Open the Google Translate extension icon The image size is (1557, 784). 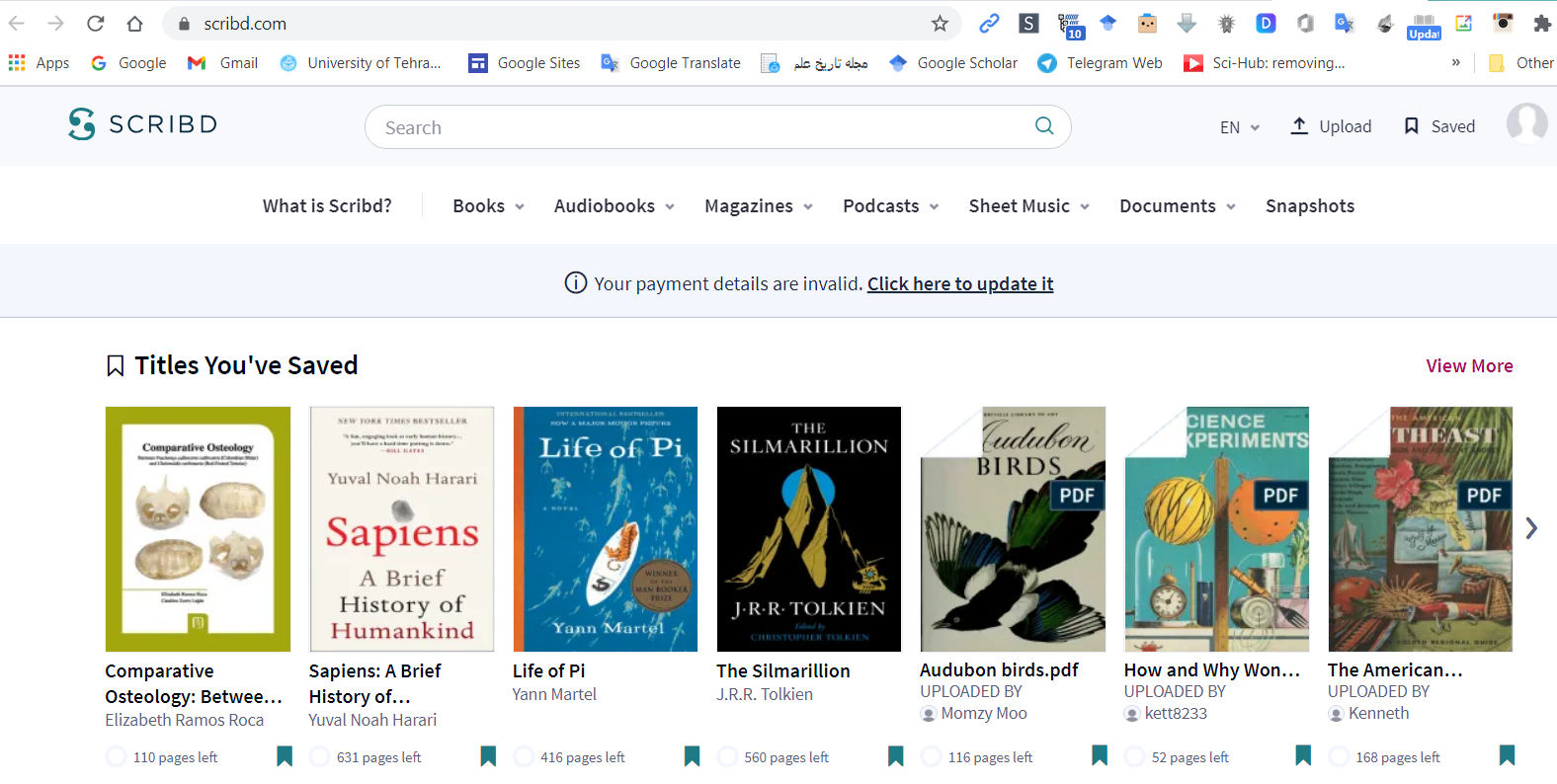pyautogui.click(x=1345, y=23)
